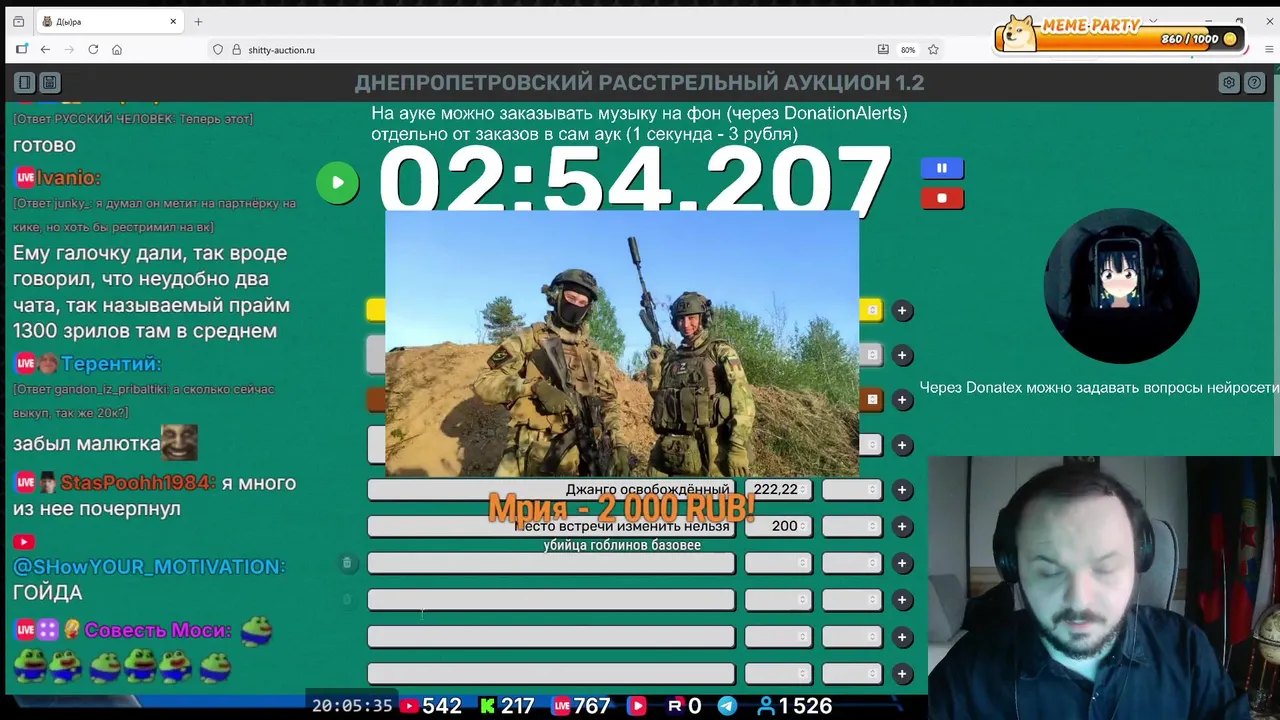Image resolution: width=1280 pixels, height=720 pixels.
Task: Toggle the sidebar panel icon in auction header
Action: [24, 83]
